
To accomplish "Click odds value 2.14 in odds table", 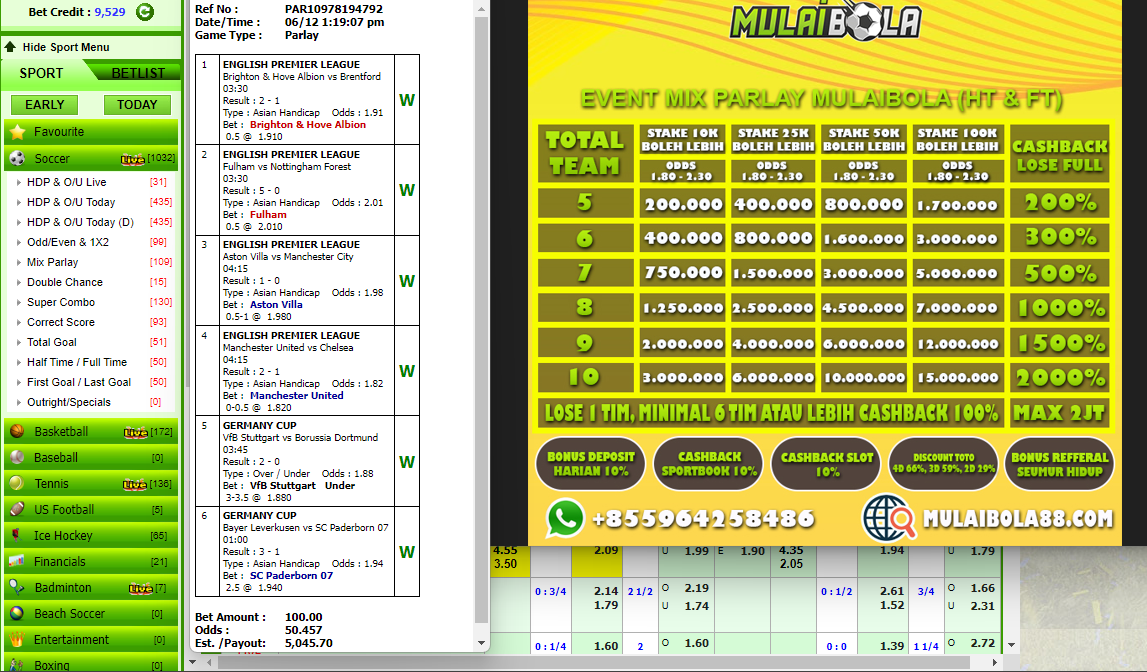I will (606, 591).
